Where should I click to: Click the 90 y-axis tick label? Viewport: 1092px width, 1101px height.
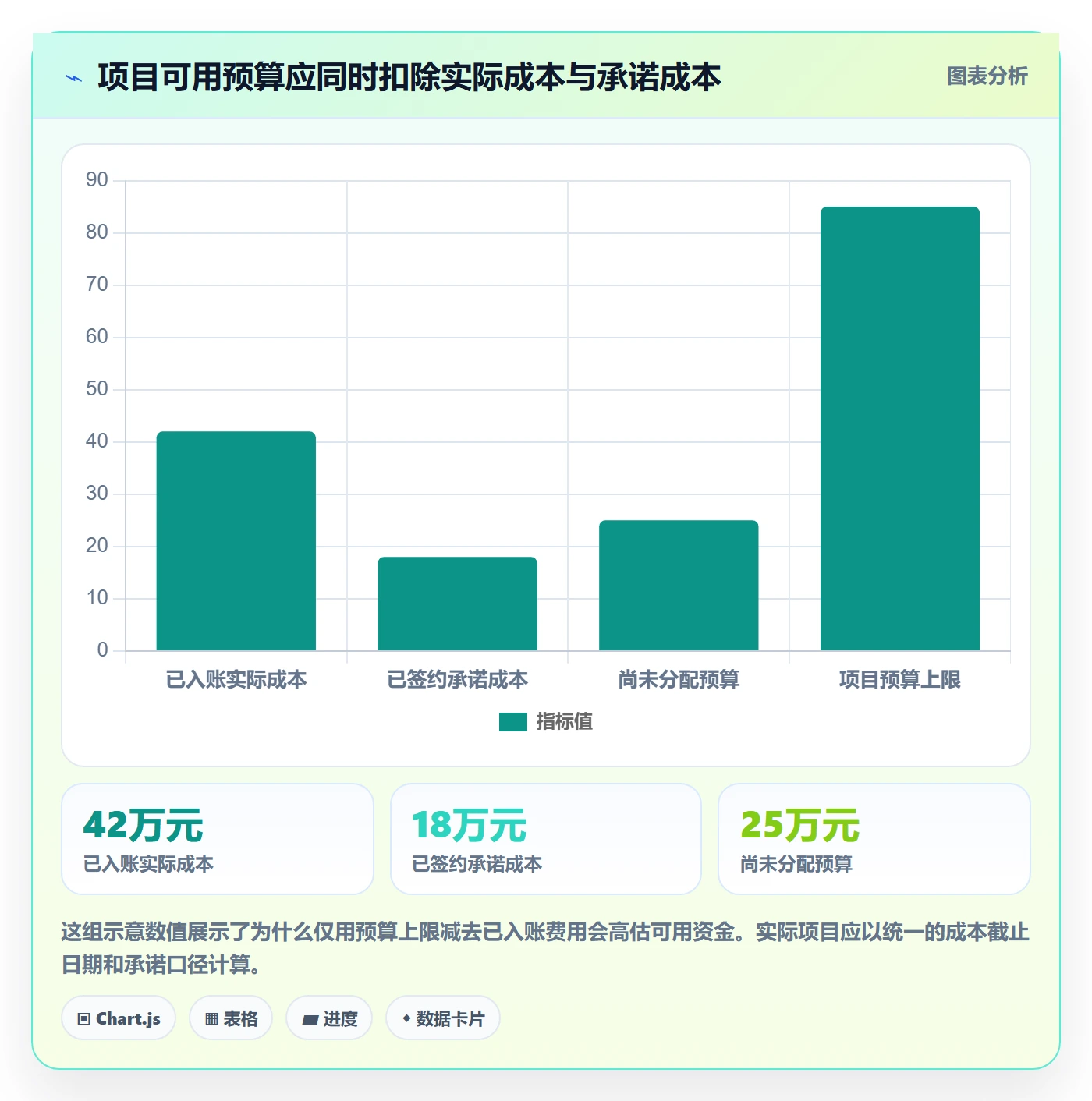tap(97, 180)
